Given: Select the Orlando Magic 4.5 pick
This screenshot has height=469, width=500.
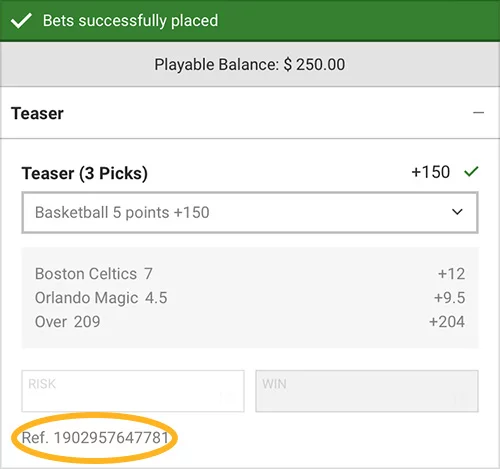Looking at the screenshot, I should pos(101,298).
